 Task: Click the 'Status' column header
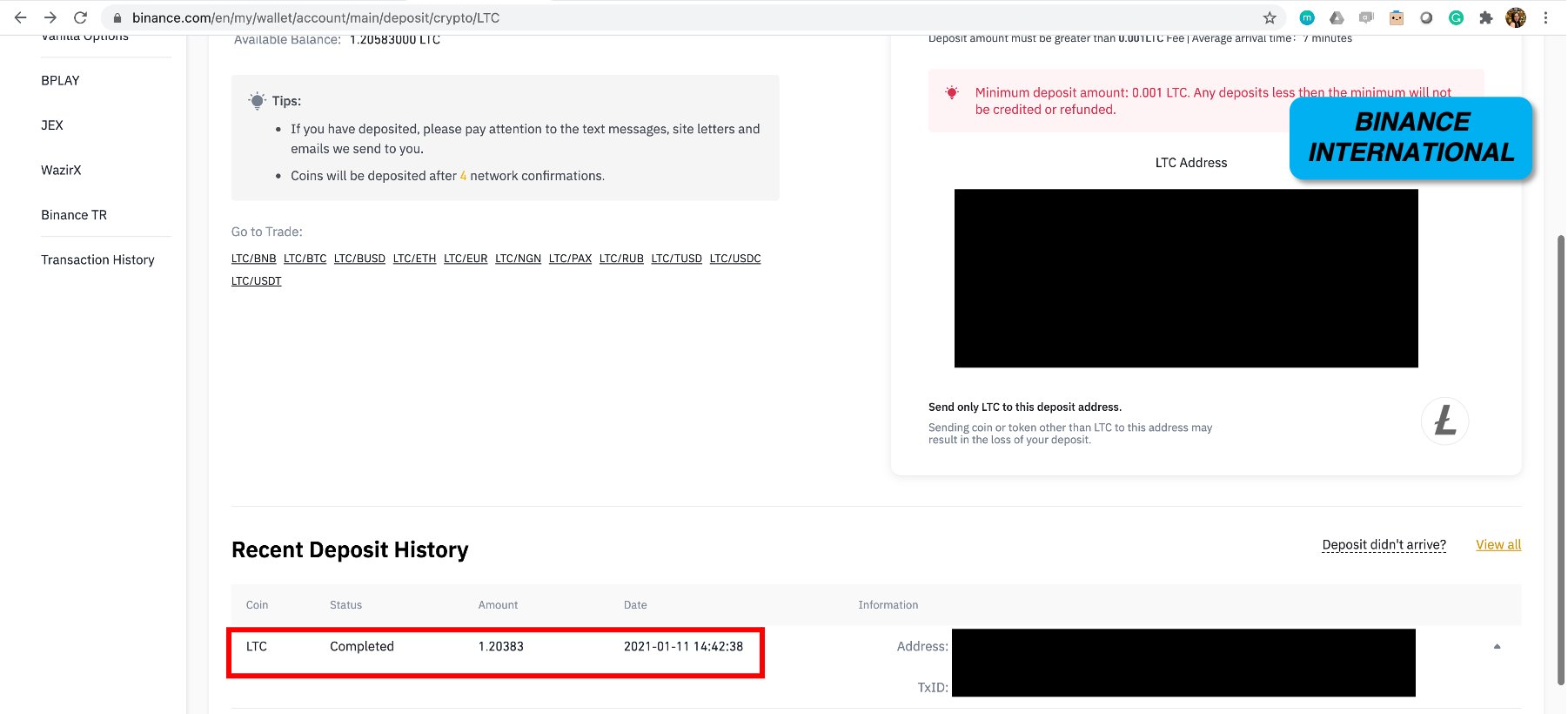tap(345, 605)
